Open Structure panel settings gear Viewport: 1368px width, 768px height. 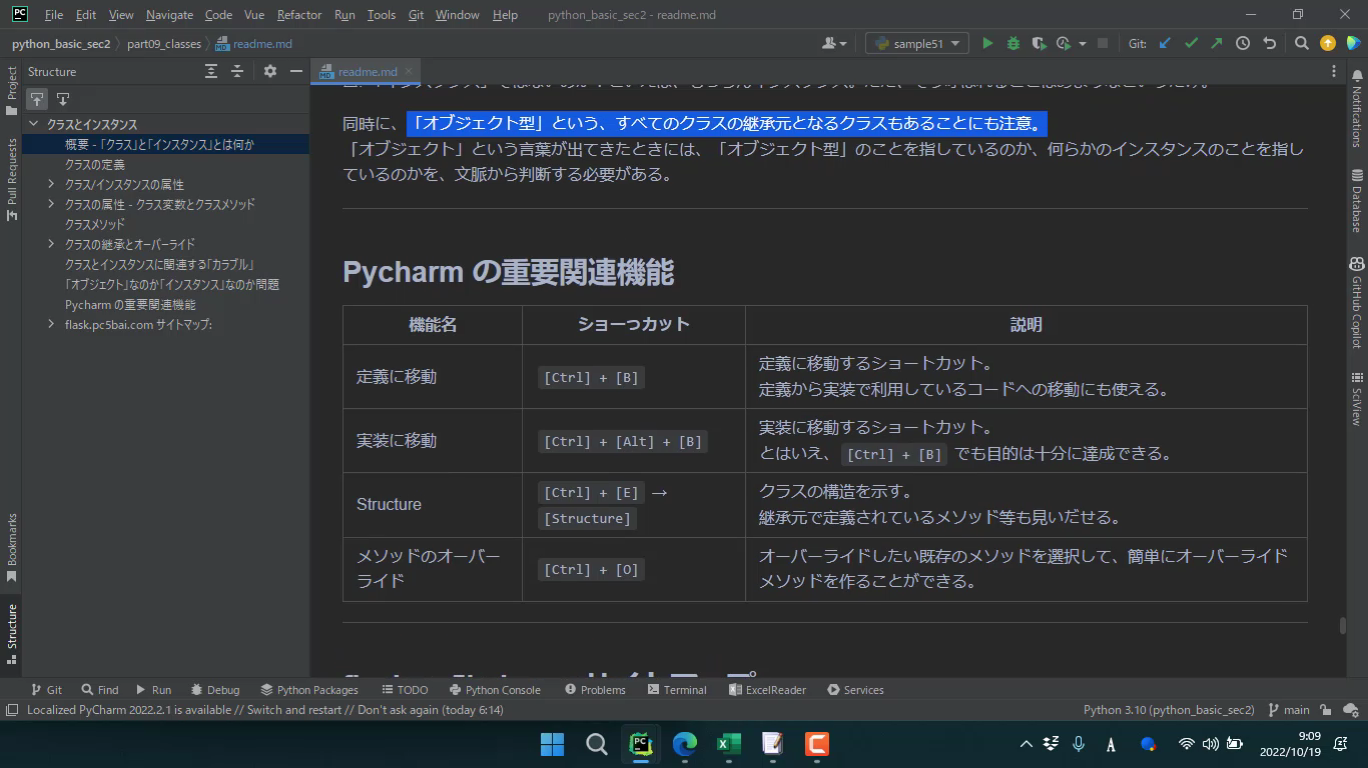coord(270,71)
